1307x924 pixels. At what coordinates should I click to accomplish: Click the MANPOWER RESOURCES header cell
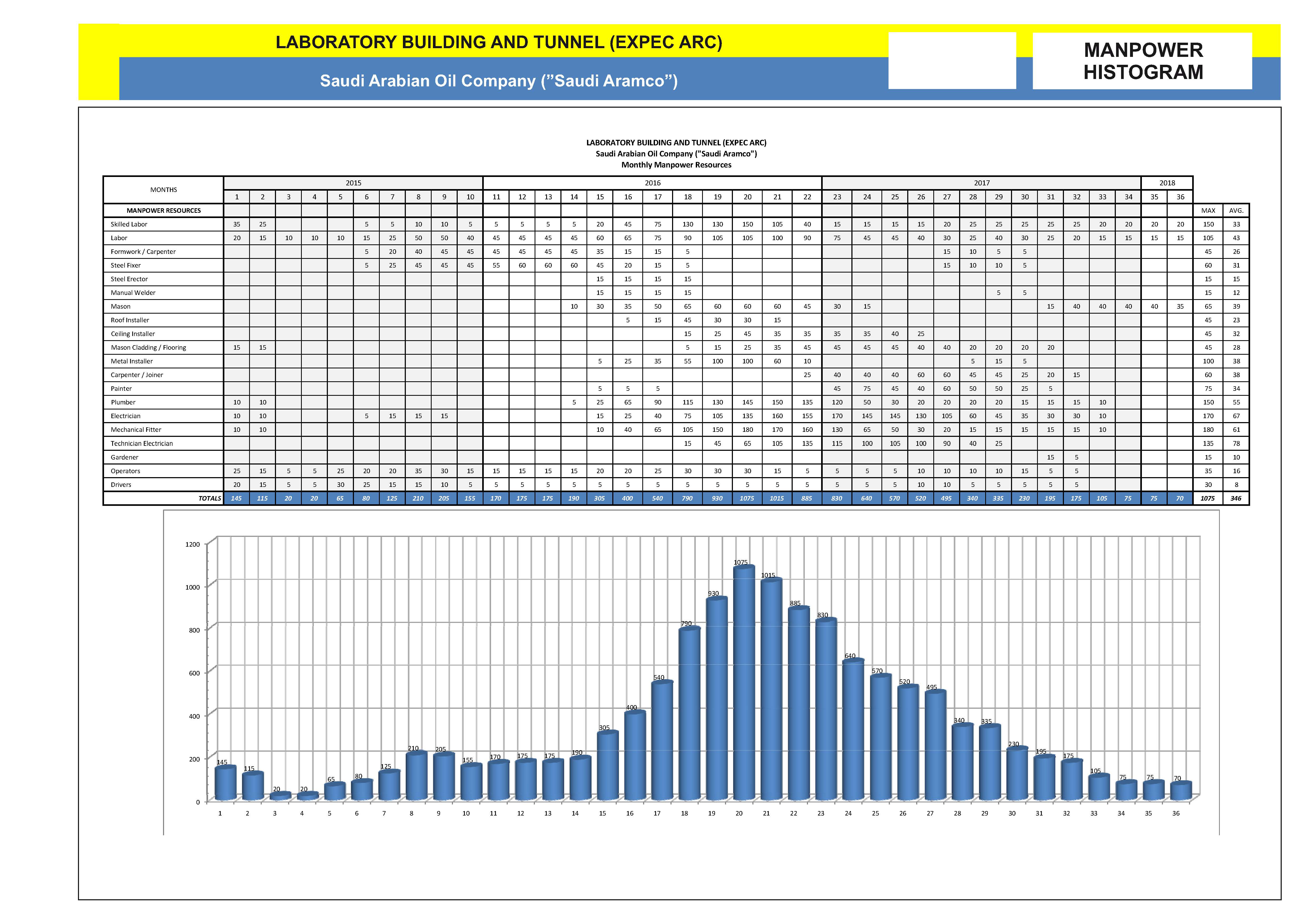coord(163,211)
